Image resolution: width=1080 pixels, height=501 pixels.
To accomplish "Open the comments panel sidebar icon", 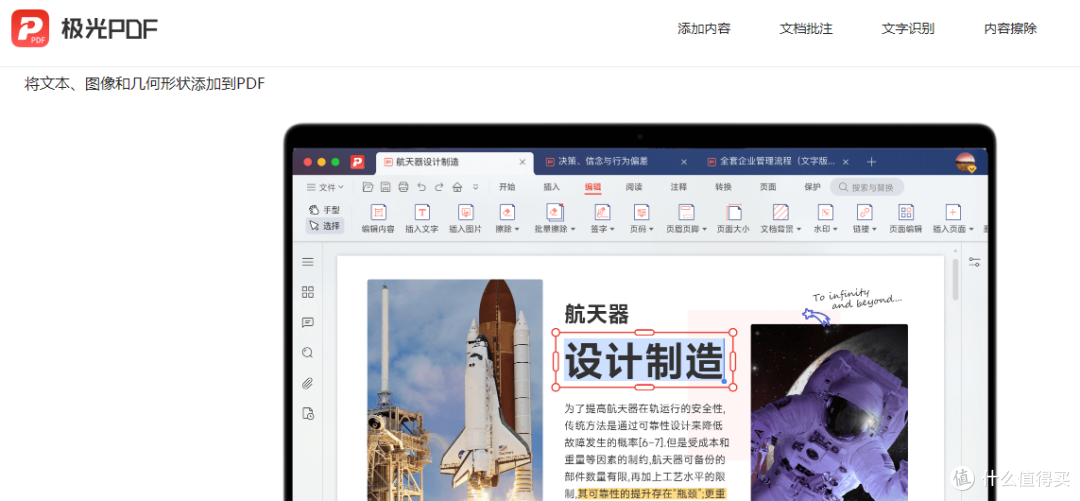I will coord(308,323).
